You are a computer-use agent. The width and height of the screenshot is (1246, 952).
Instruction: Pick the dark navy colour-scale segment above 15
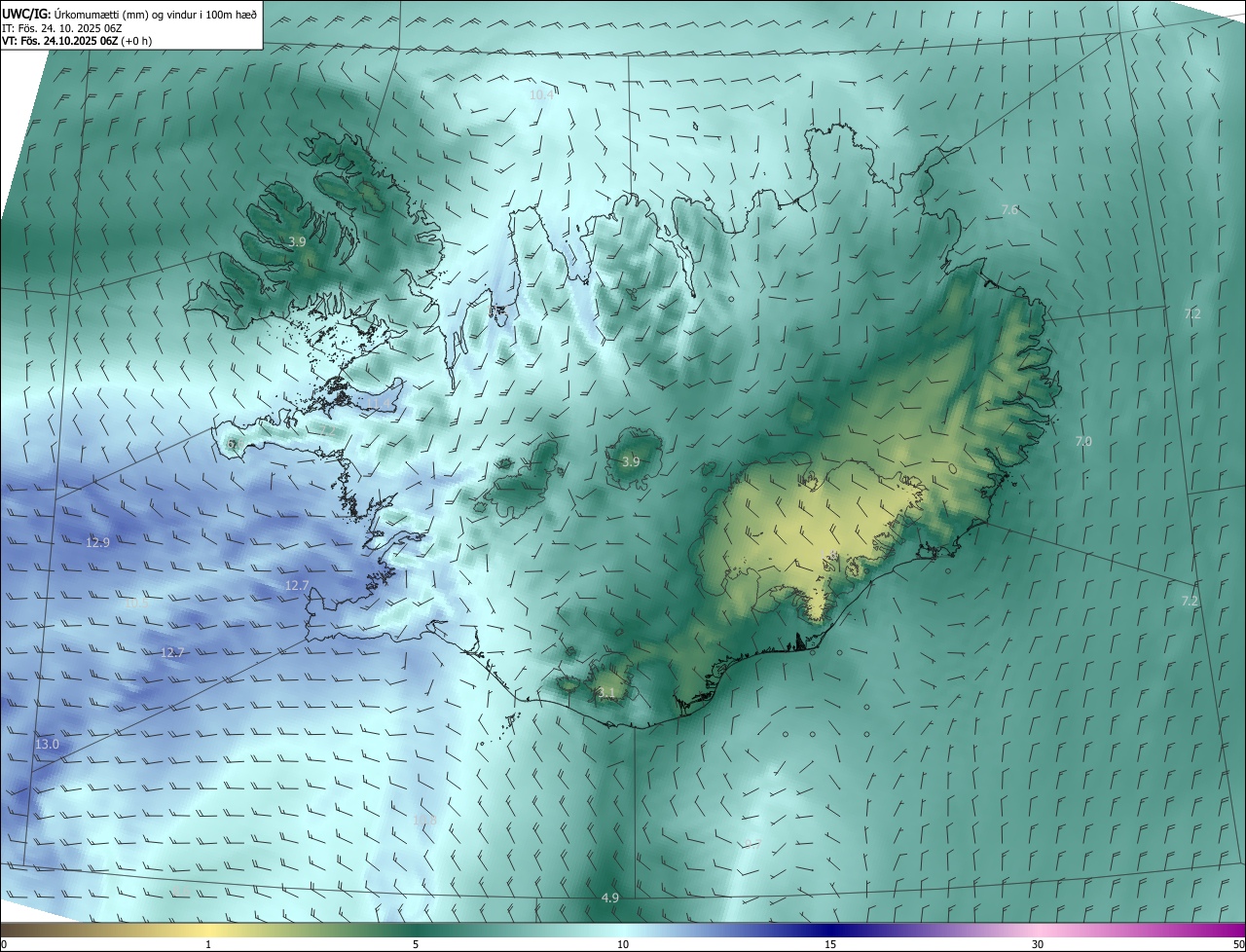[830, 930]
